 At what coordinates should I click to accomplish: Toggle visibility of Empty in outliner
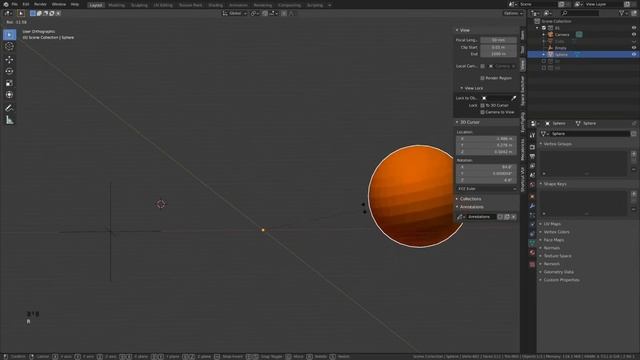point(634,48)
